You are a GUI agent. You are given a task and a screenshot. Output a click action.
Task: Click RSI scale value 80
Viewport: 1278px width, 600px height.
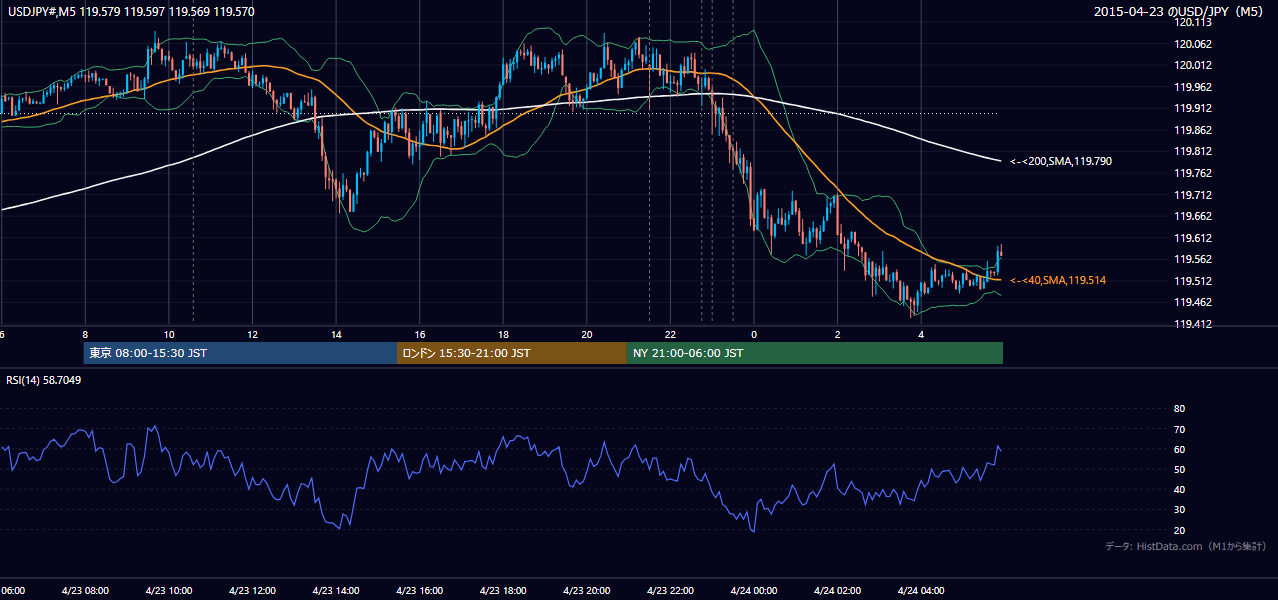[1179, 409]
